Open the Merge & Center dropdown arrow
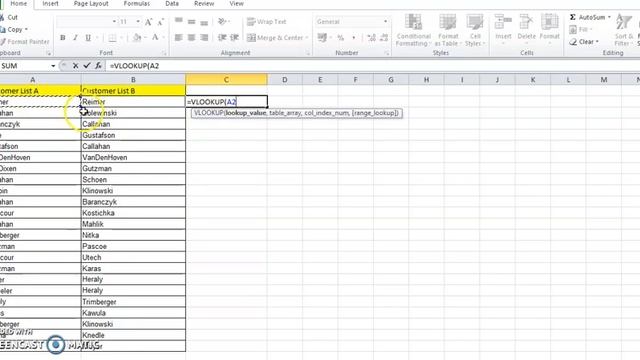The image size is (640, 360). point(307,38)
